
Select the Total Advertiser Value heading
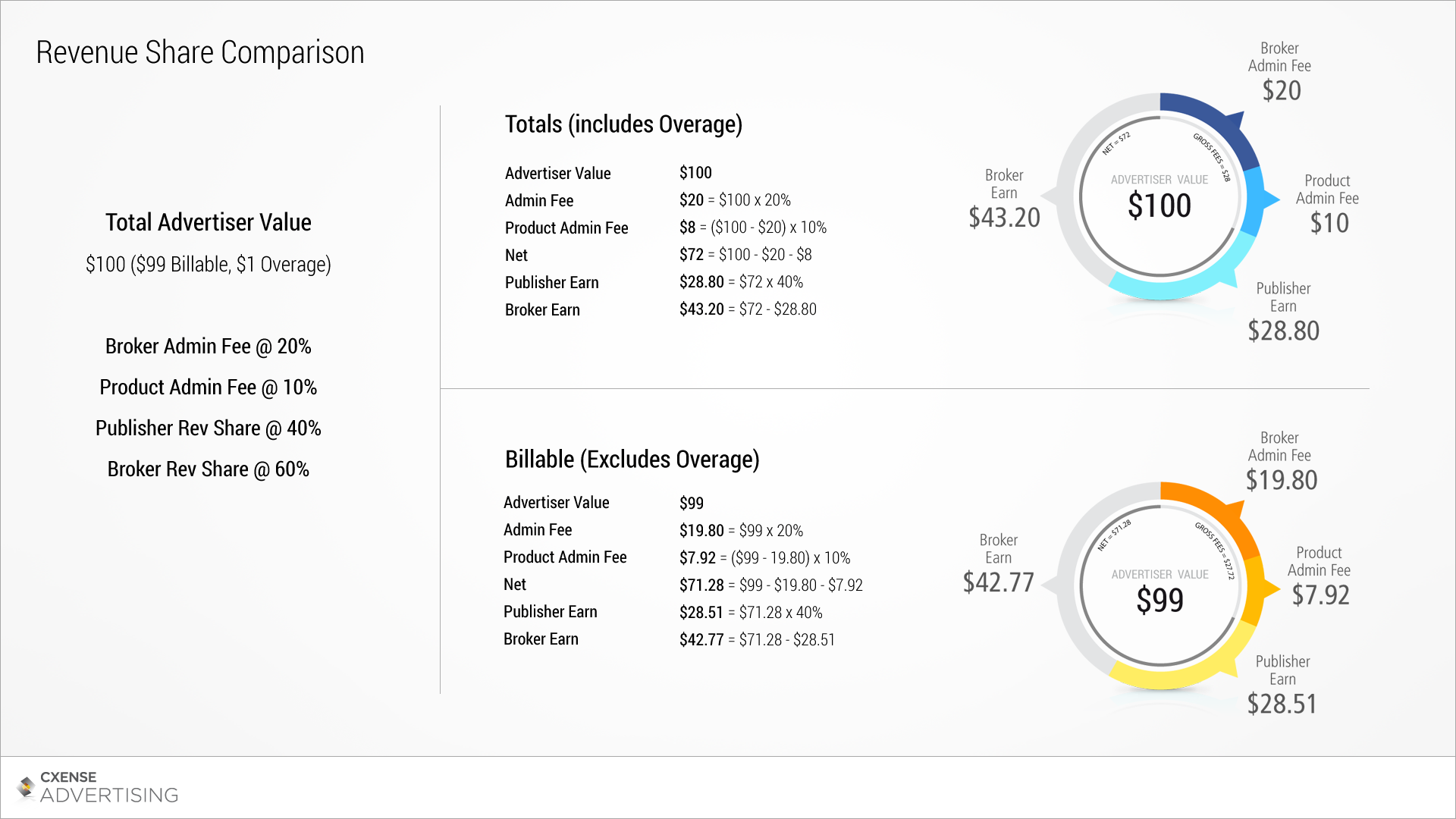pyautogui.click(x=209, y=222)
